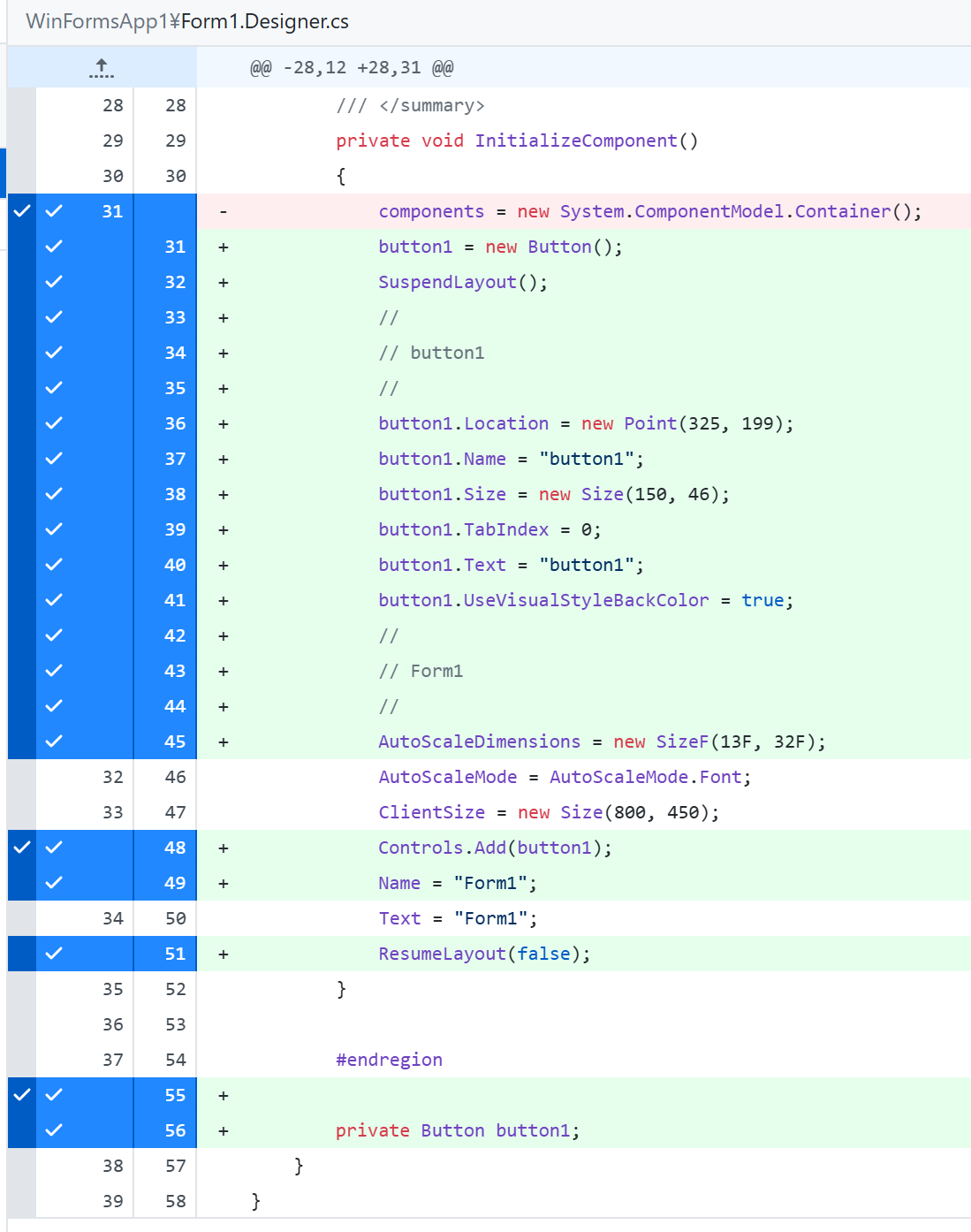Deselect the ResumeLayout(false) line checkmark
971x1232 pixels.
[54, 954]
